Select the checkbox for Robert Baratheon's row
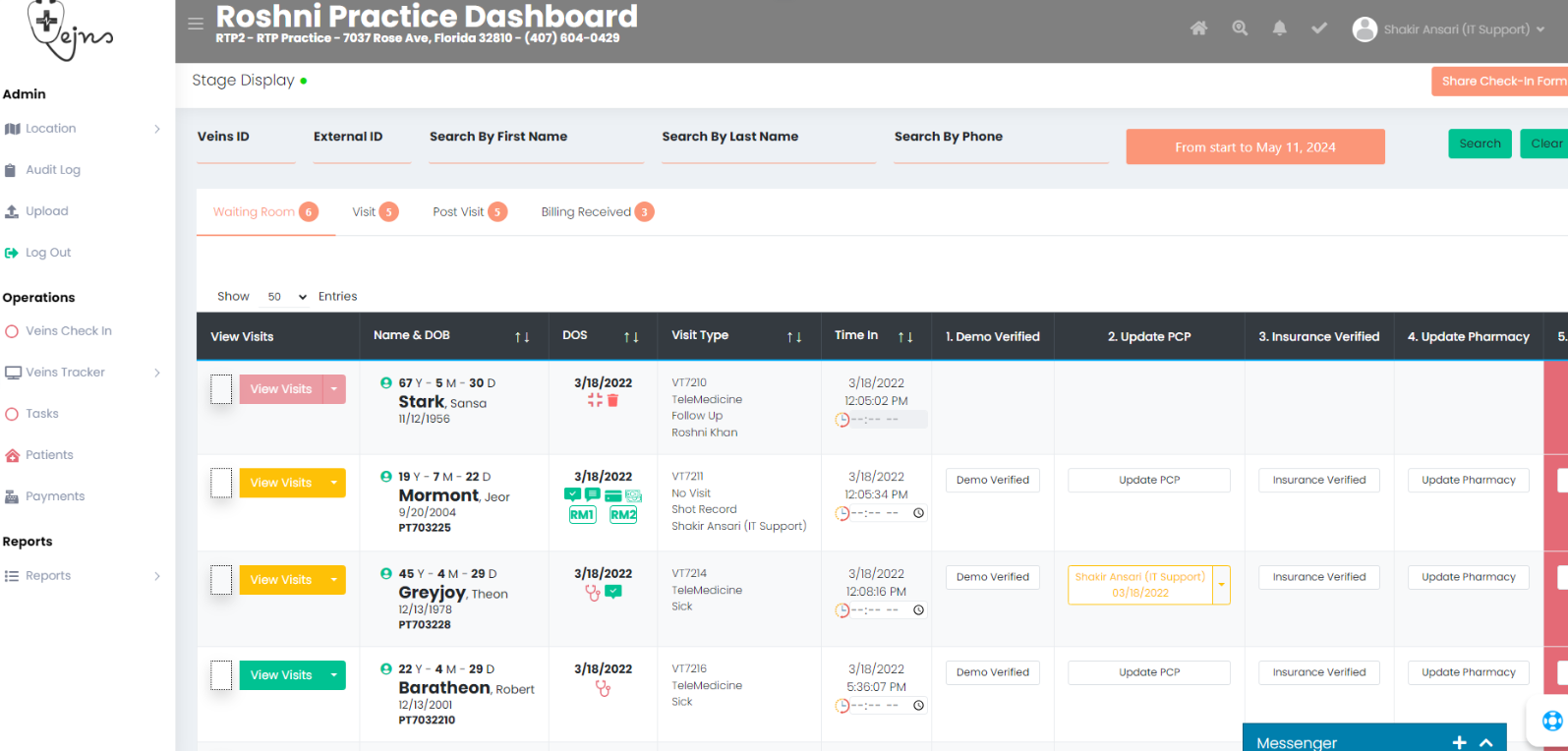 tap(222, 675)
